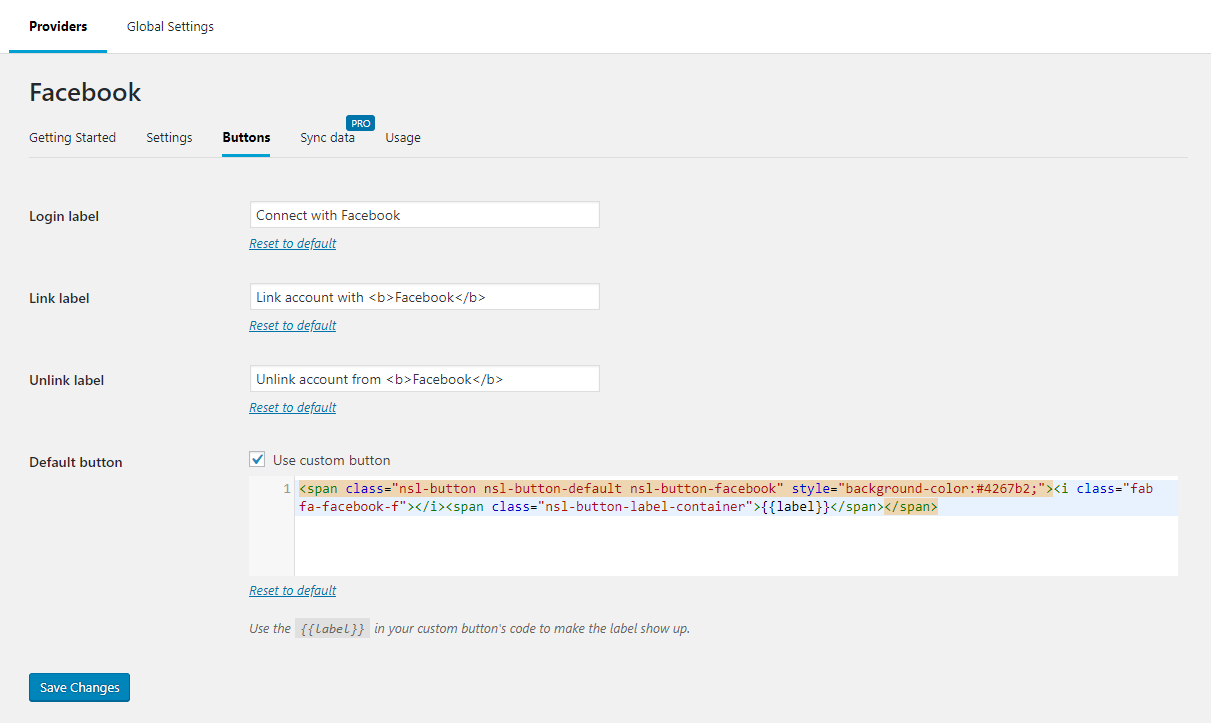Viewport: 1211px width, 723px height.
Task: Click the Login label field label
Action: tap(64, 216)
